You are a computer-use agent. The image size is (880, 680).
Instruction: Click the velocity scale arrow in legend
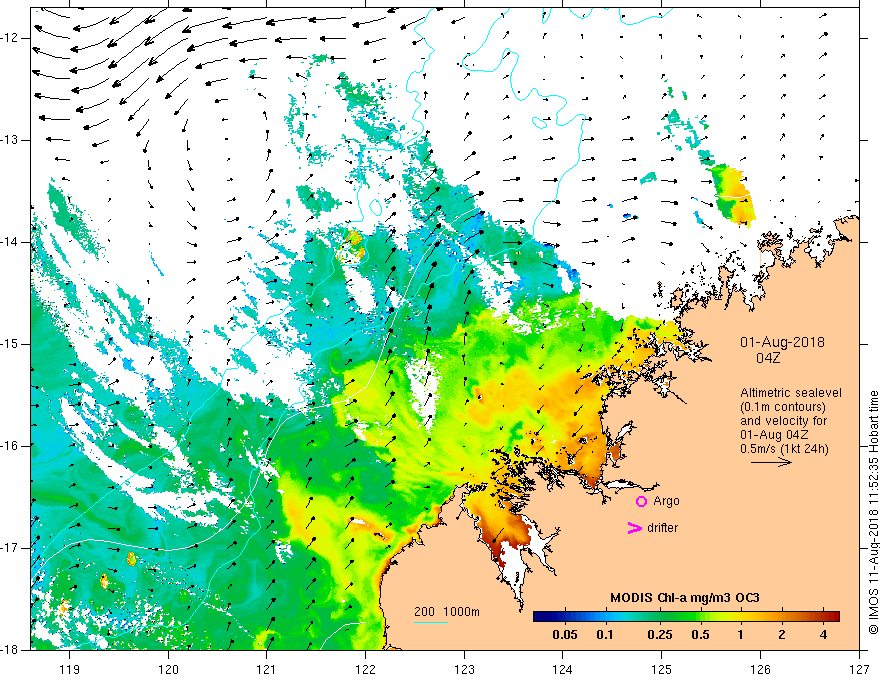[771, 462]
